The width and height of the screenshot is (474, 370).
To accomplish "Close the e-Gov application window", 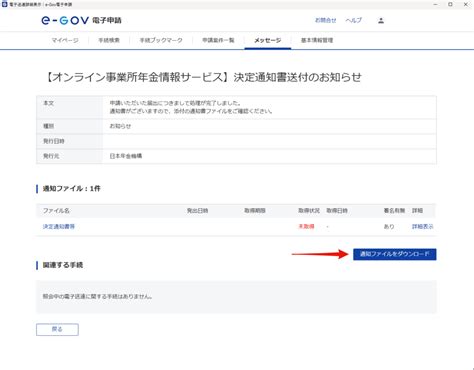I will coord(466,4).
